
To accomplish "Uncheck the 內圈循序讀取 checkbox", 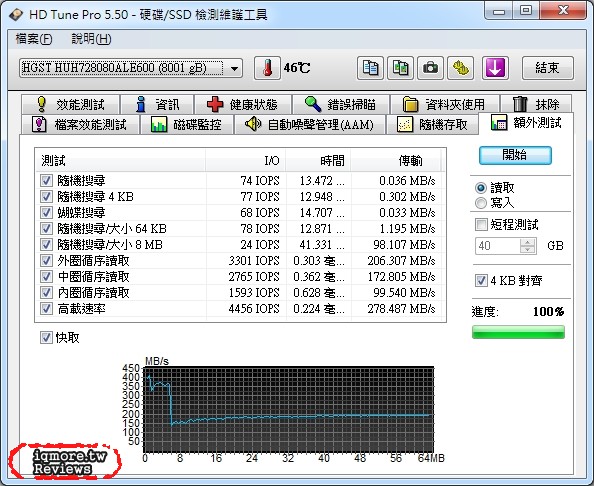I will (x=46, y=292).
